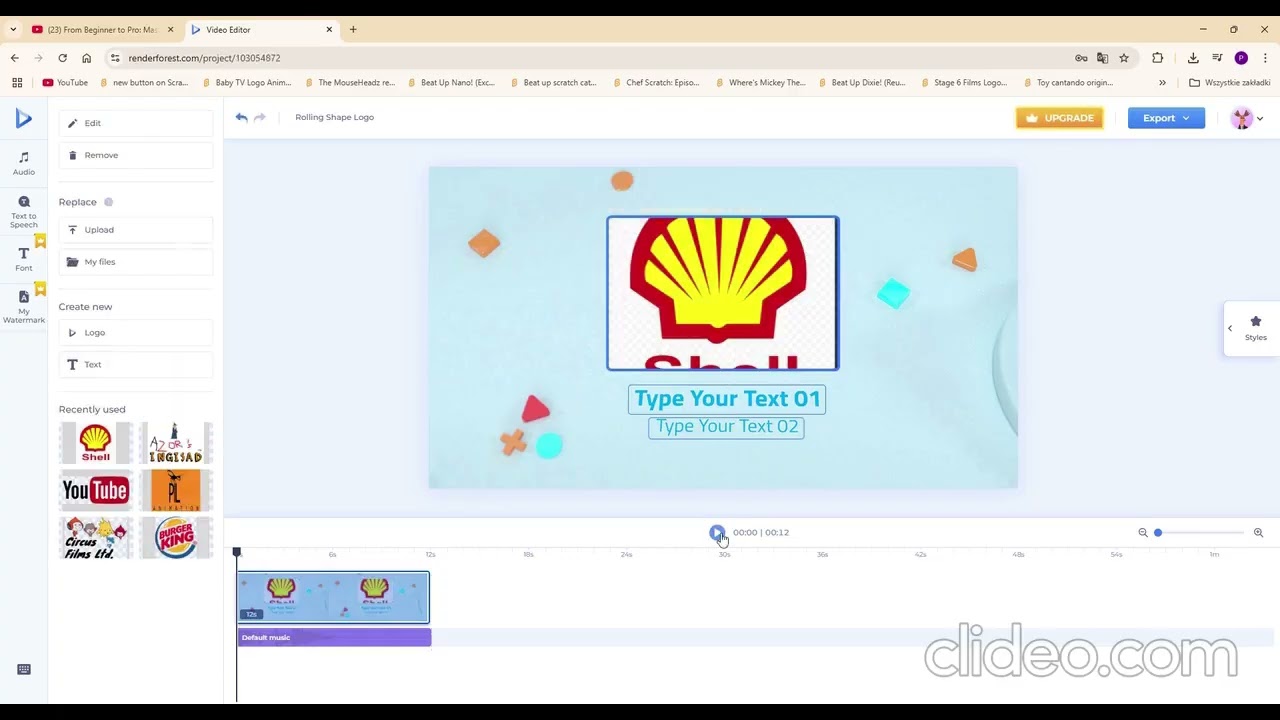Click the Remove button
1280x720 pixels.
tap(136, 155)
